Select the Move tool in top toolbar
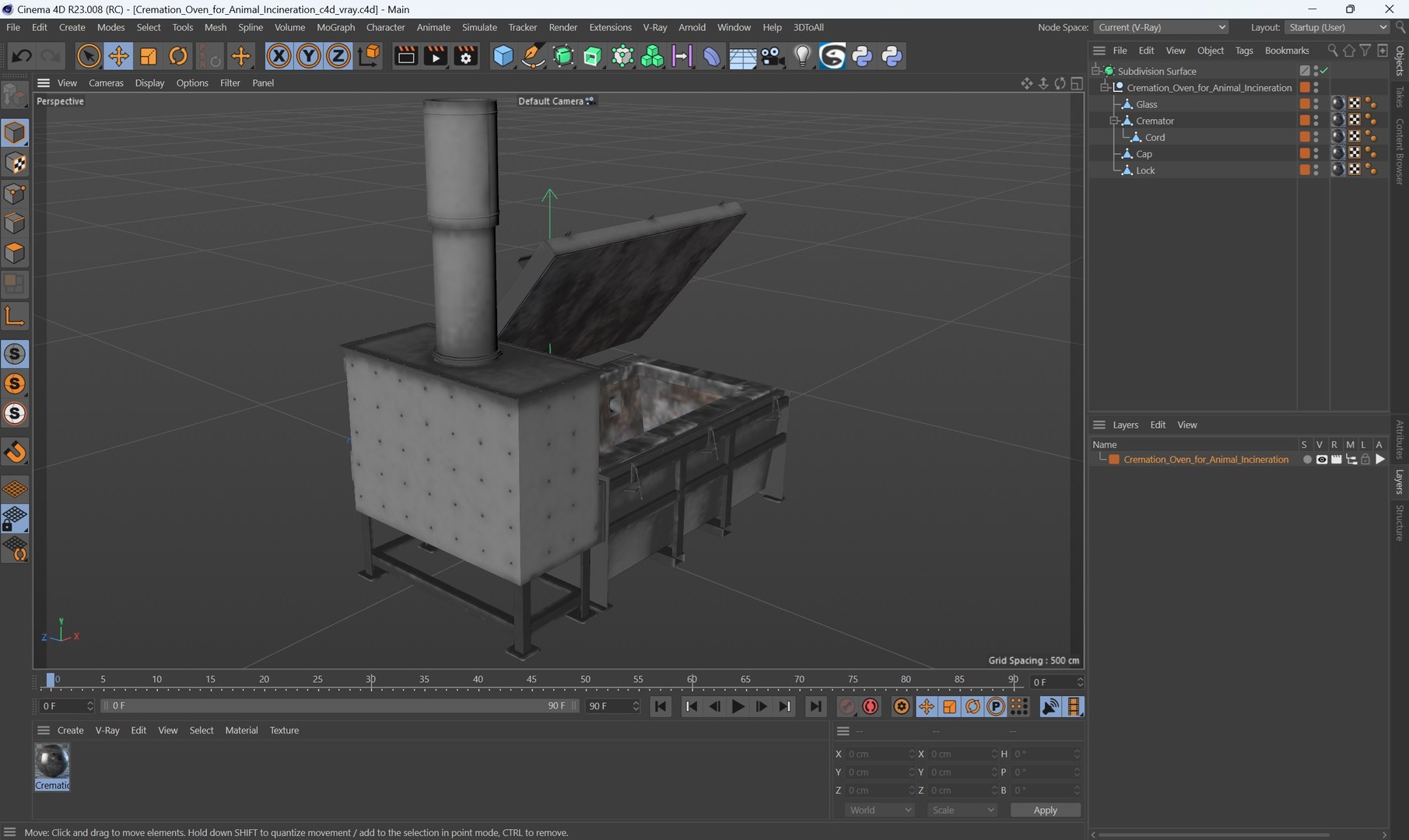1409x840 pixels. click(118, 56)
